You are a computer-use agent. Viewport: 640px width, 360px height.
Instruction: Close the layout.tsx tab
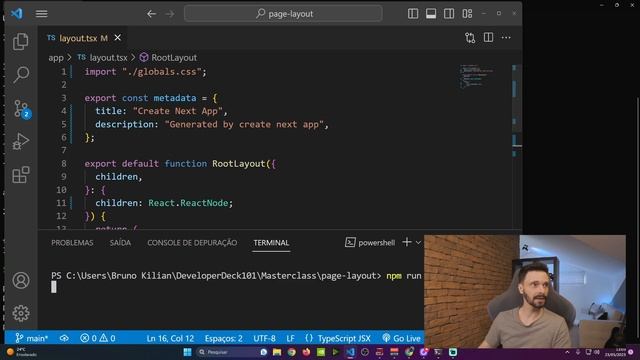pyautogui.click(x=118, y=38)
